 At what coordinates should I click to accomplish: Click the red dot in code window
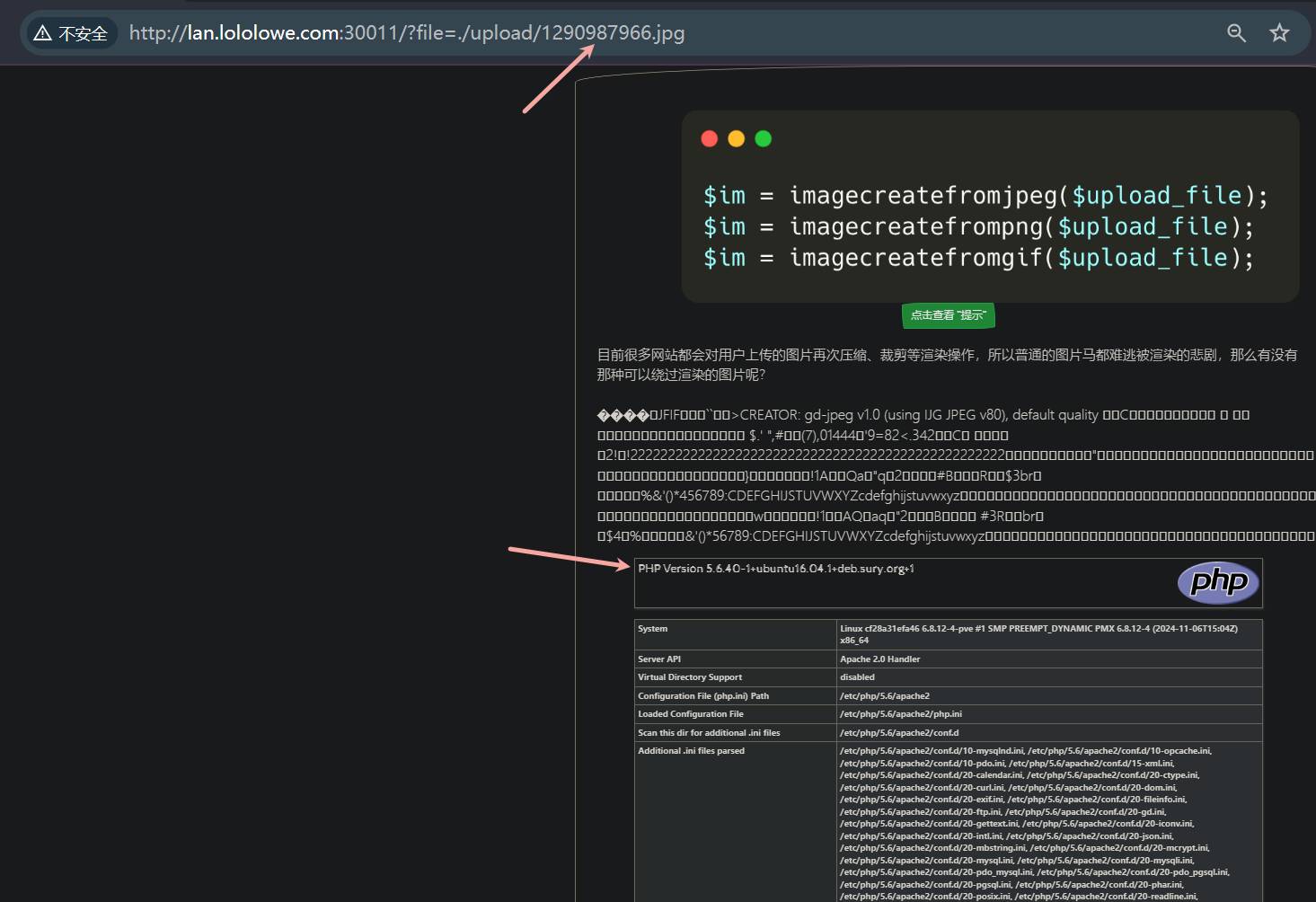point(710,138)
